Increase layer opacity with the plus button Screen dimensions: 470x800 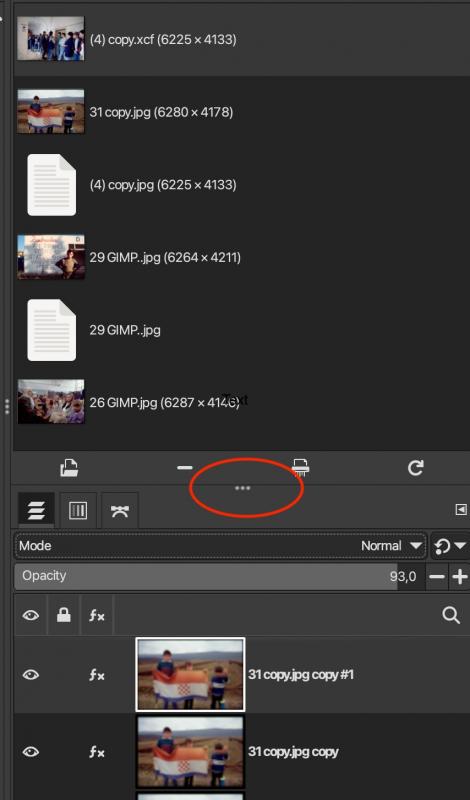[x=460, y=577]
